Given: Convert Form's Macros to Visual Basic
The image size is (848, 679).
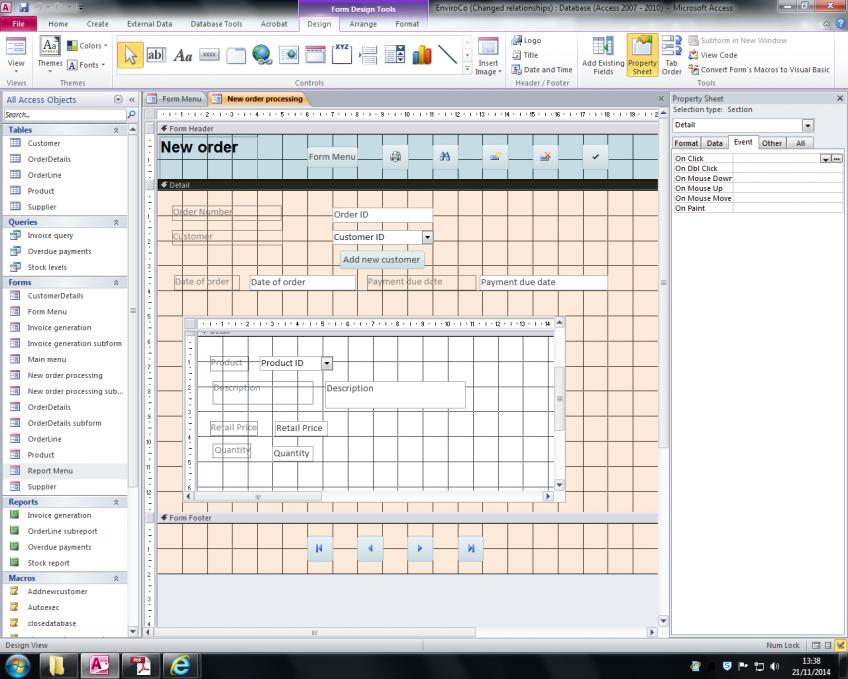Looking at the screenshot, I should click(759, 70).
